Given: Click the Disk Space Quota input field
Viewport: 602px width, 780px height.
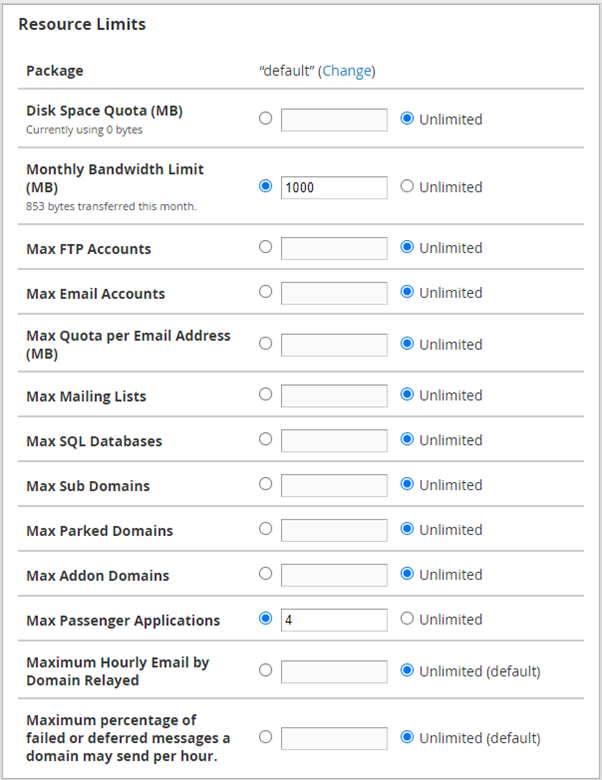Looking at the screenshot, I should 334,120.
